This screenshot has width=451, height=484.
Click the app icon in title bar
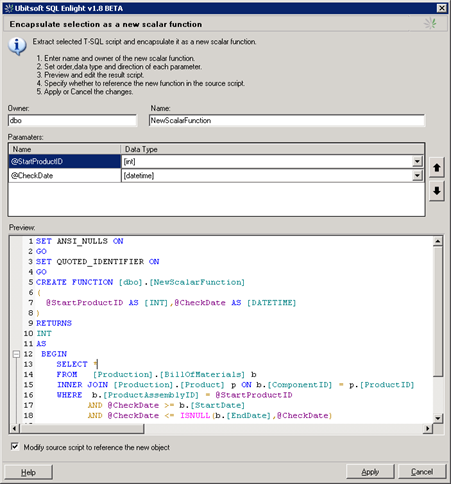coord(9,8)
